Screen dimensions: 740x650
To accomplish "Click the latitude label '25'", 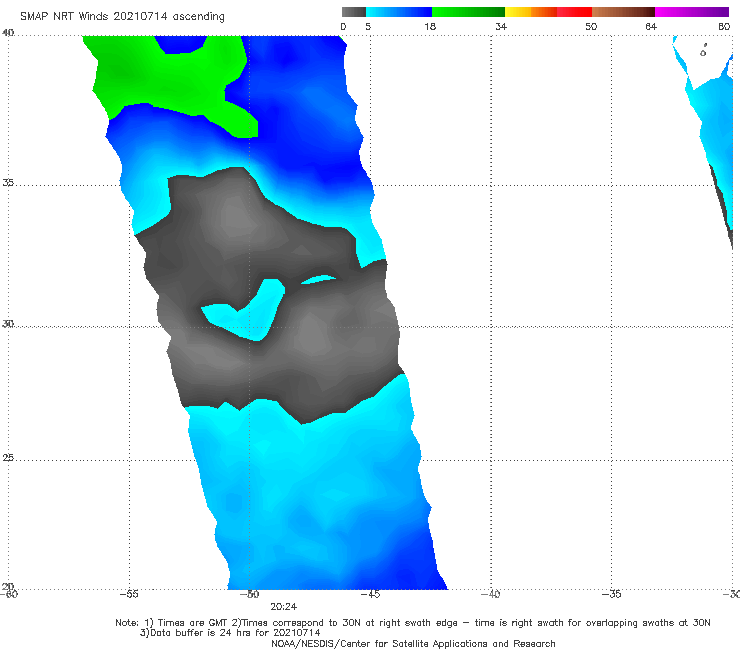I will click(8, 458).
